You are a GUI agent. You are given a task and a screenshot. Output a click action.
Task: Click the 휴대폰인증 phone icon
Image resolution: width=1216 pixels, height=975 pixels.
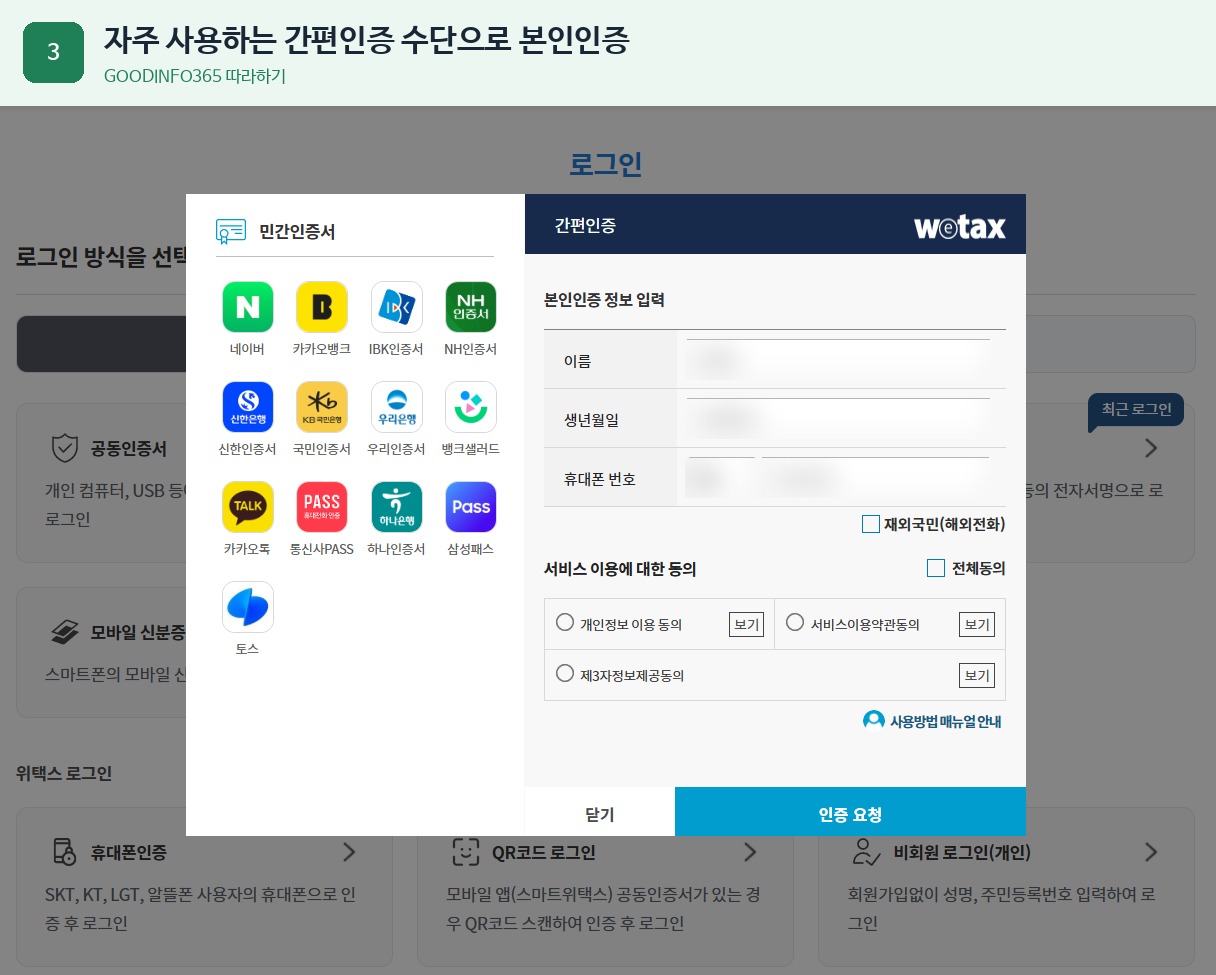point(65,852)
